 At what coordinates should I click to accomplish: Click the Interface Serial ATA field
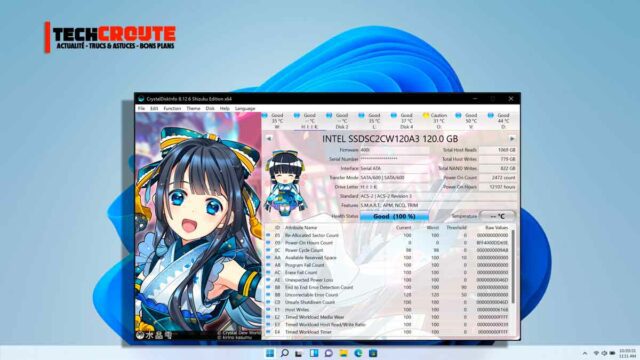(x=394, y=168)
